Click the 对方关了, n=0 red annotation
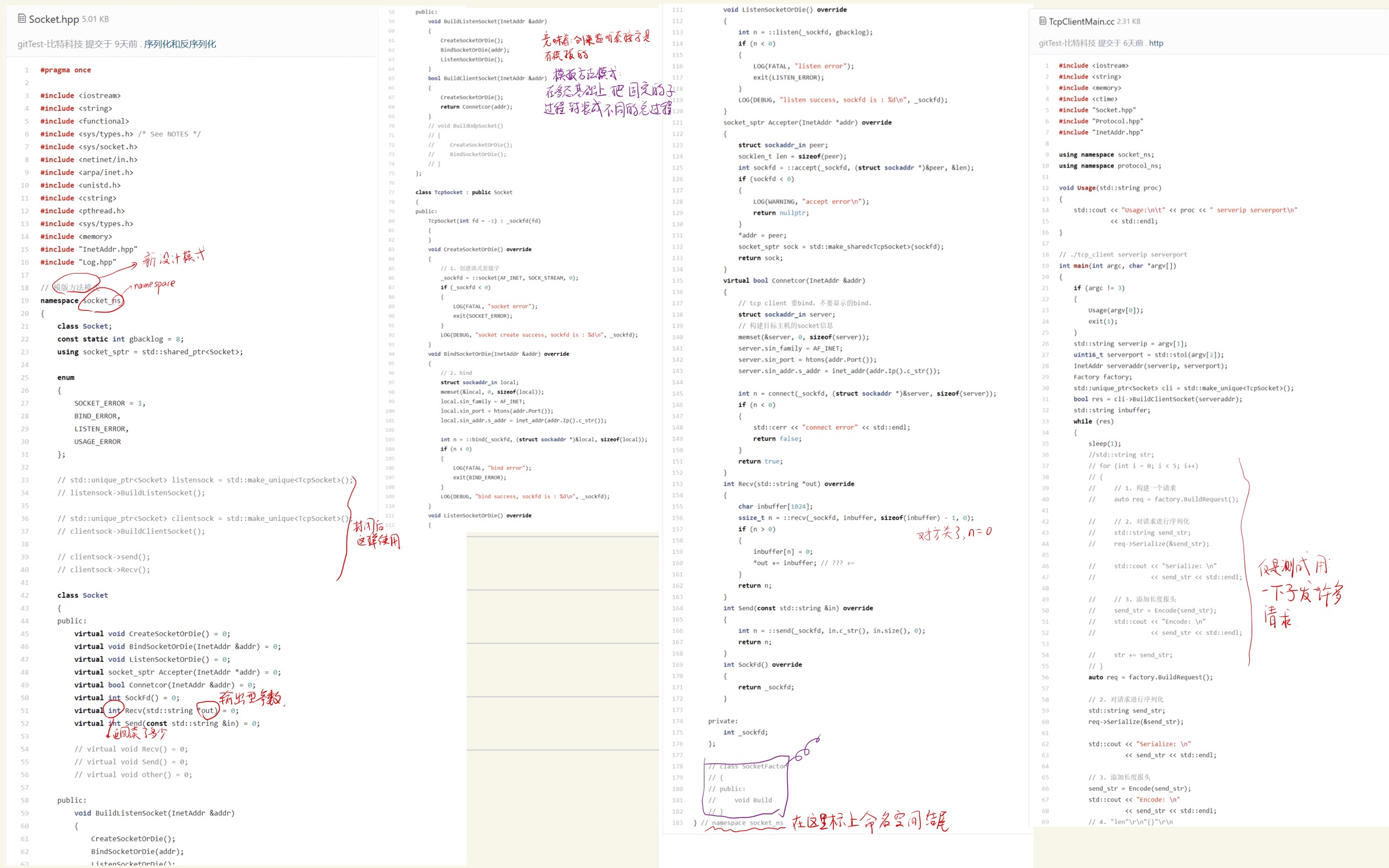 954,533
